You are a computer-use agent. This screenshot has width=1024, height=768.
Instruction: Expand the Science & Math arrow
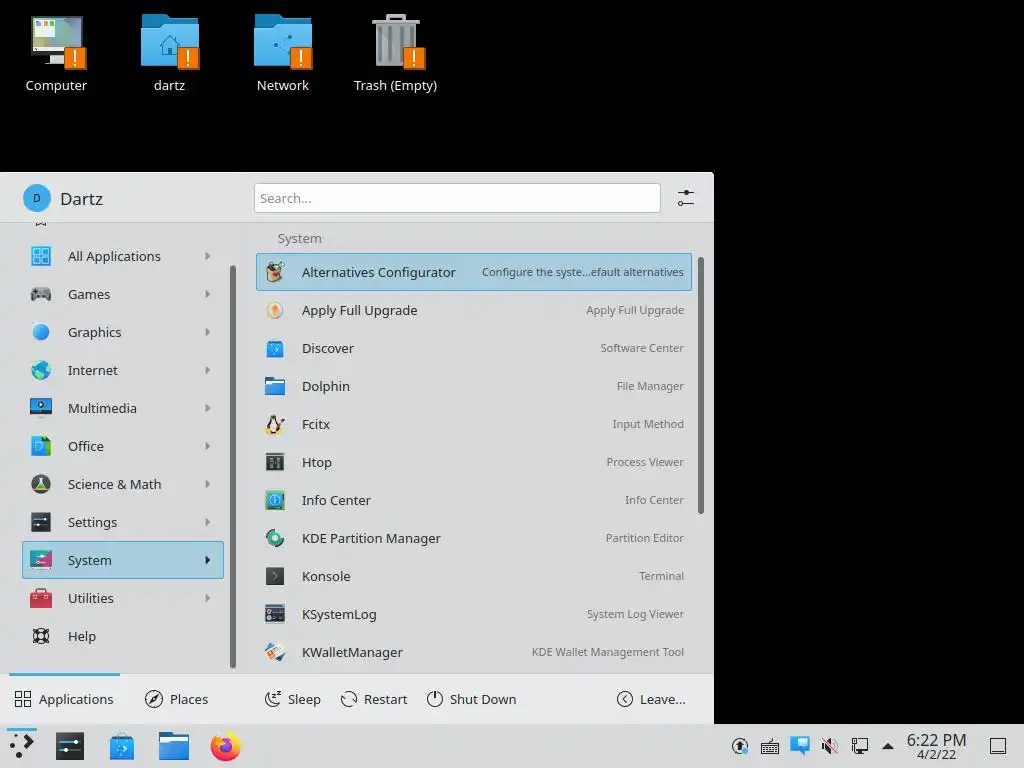click(208, 484)
